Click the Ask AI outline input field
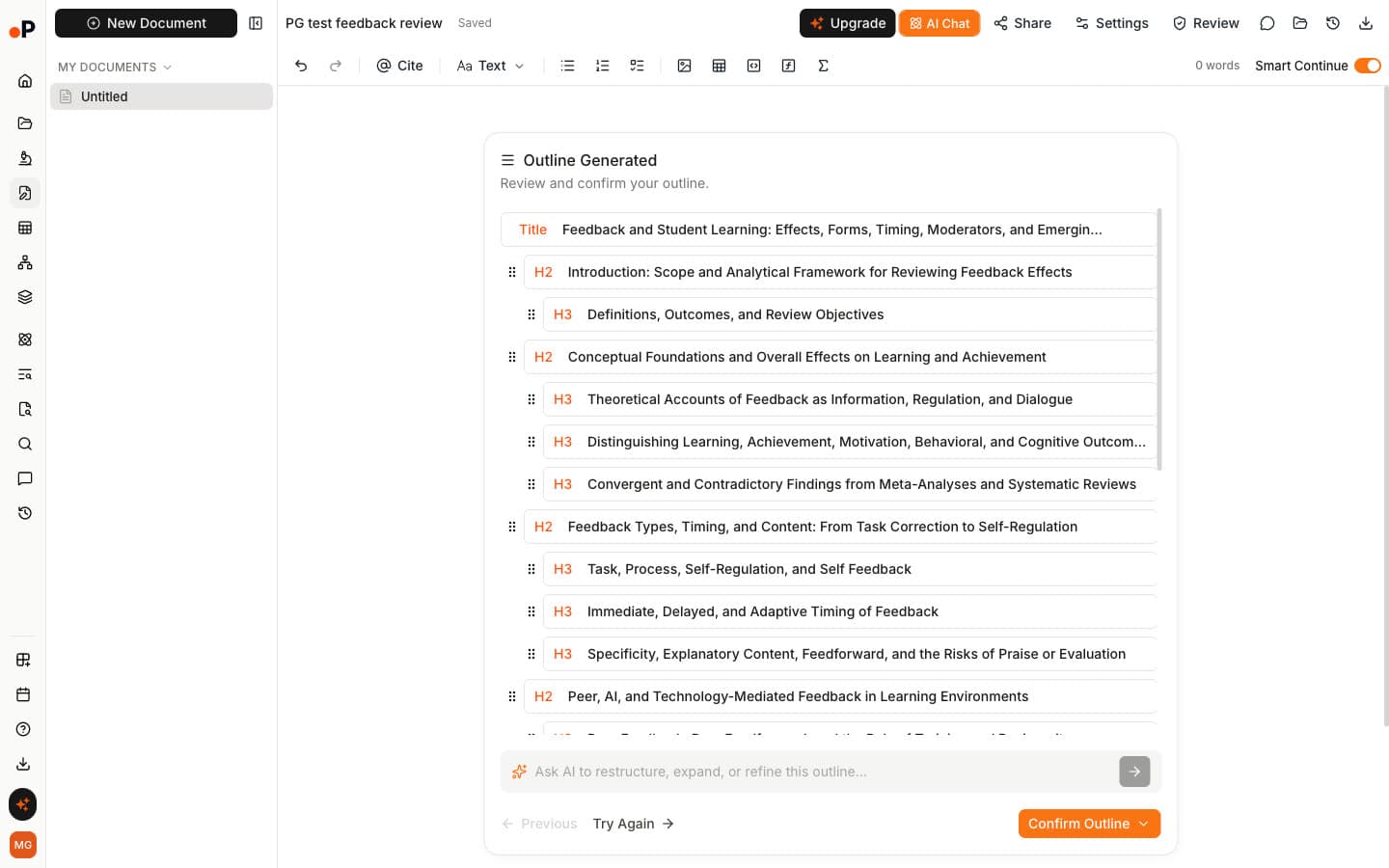 (x=824, y=772)
